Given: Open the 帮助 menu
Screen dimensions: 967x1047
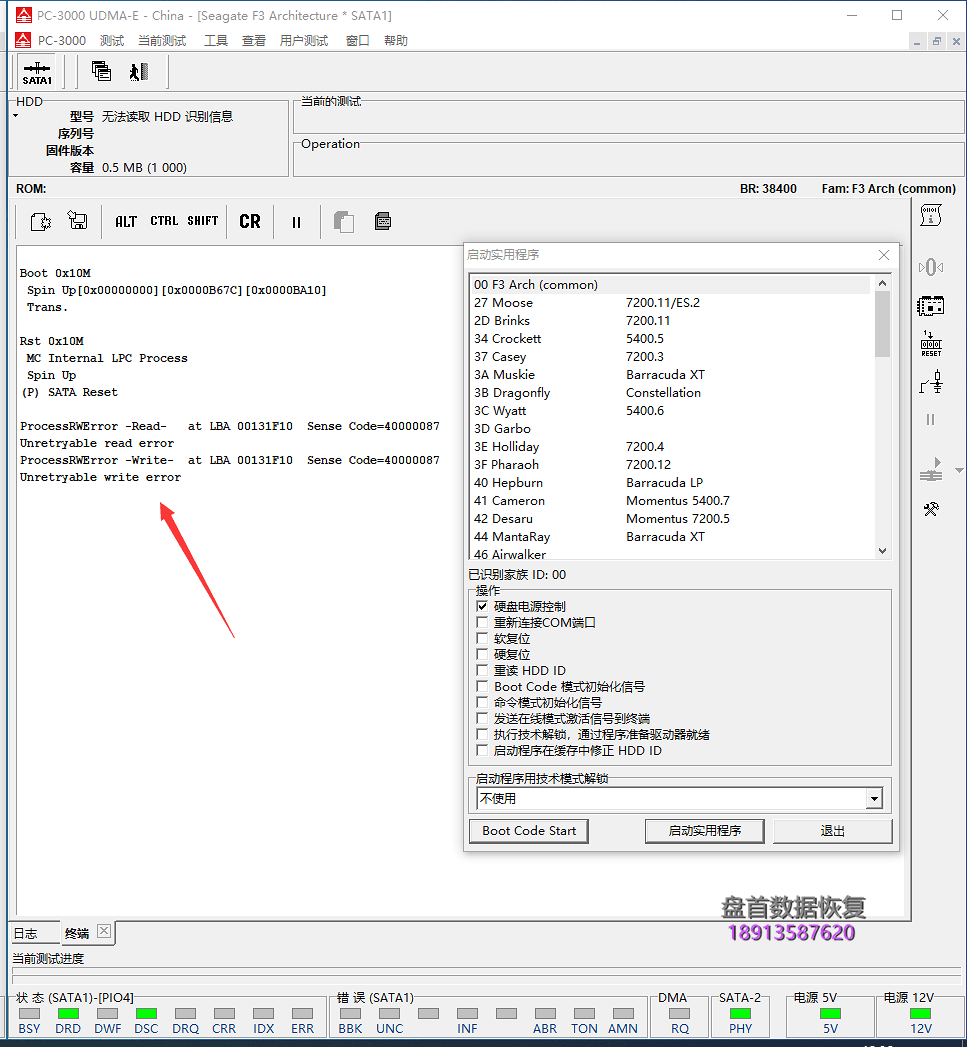Looking at the screenshot, I should (395, 41).
